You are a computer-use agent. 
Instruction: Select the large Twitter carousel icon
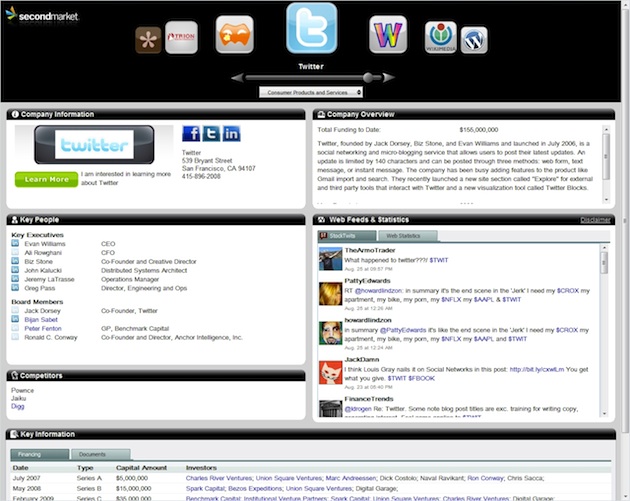tap(311, 28)
